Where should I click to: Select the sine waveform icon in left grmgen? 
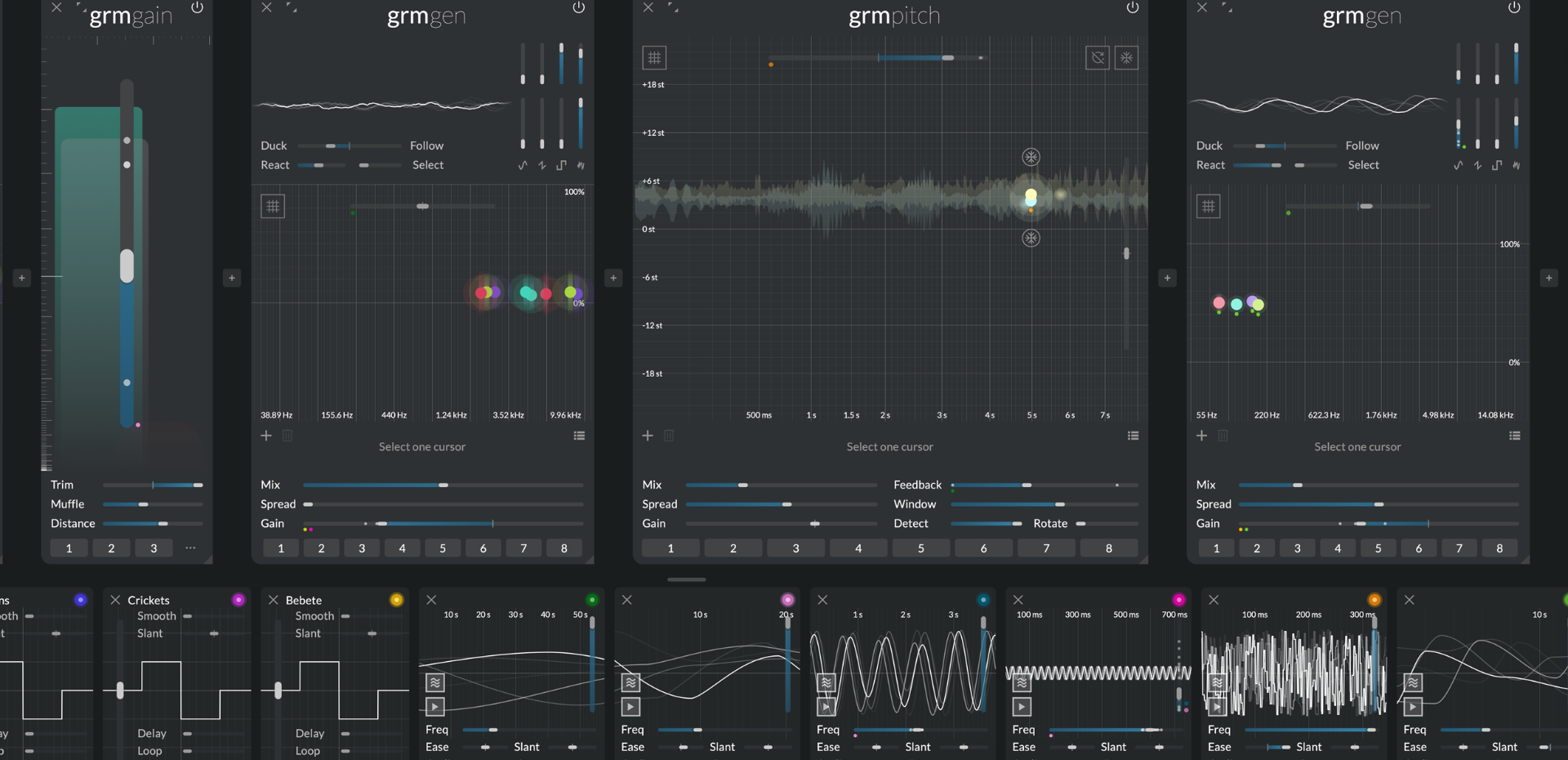[523, 166]
